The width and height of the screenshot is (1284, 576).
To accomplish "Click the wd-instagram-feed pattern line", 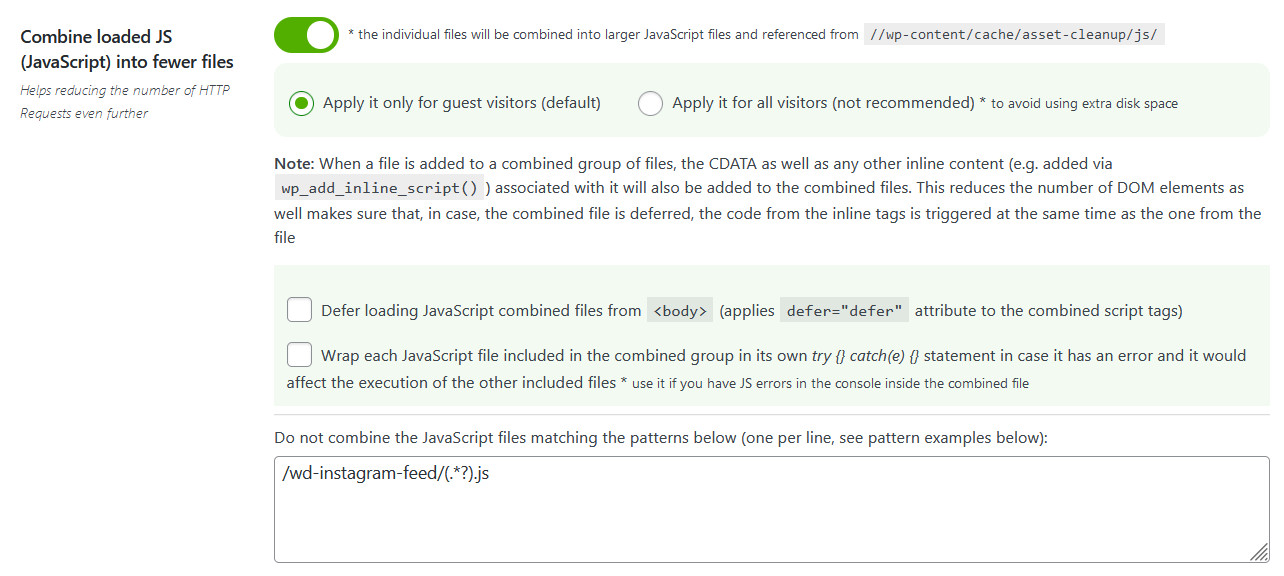I will (386, 474).
